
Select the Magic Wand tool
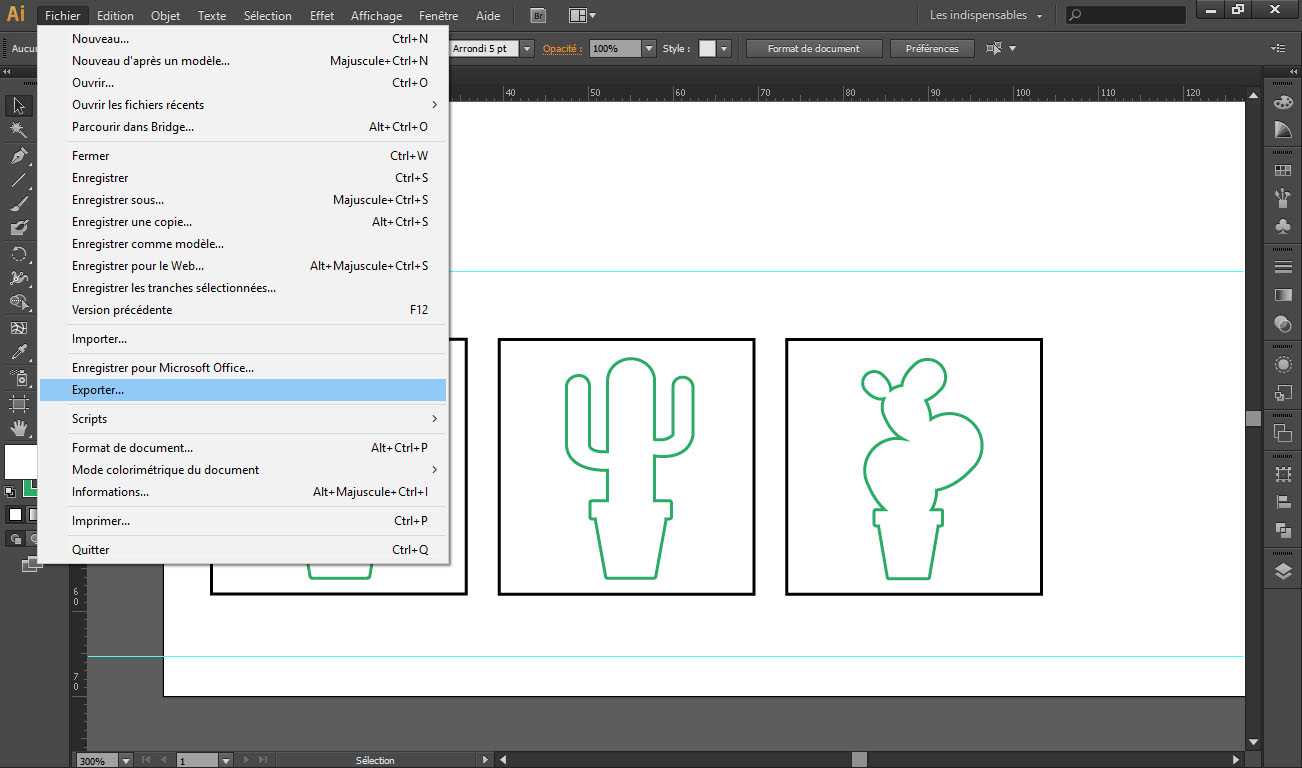point(19,131)
